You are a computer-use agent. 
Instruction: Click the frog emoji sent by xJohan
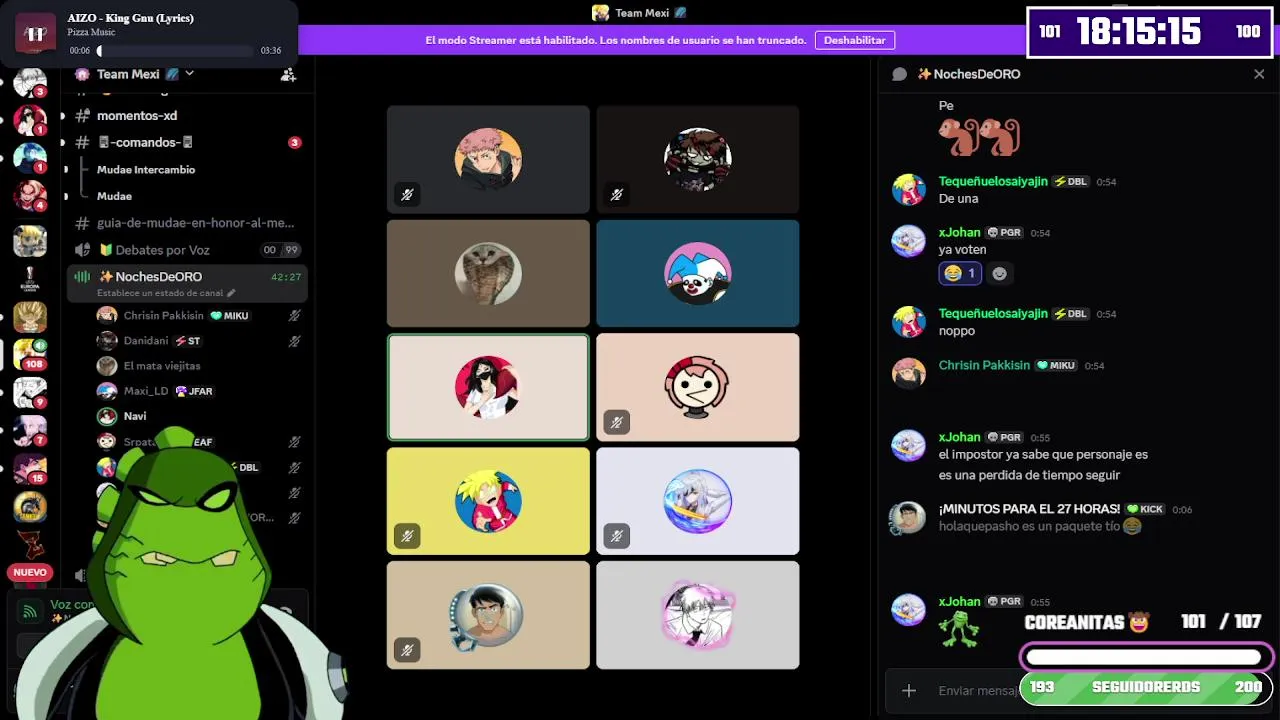pyautogui.click(x=958, y=629)
